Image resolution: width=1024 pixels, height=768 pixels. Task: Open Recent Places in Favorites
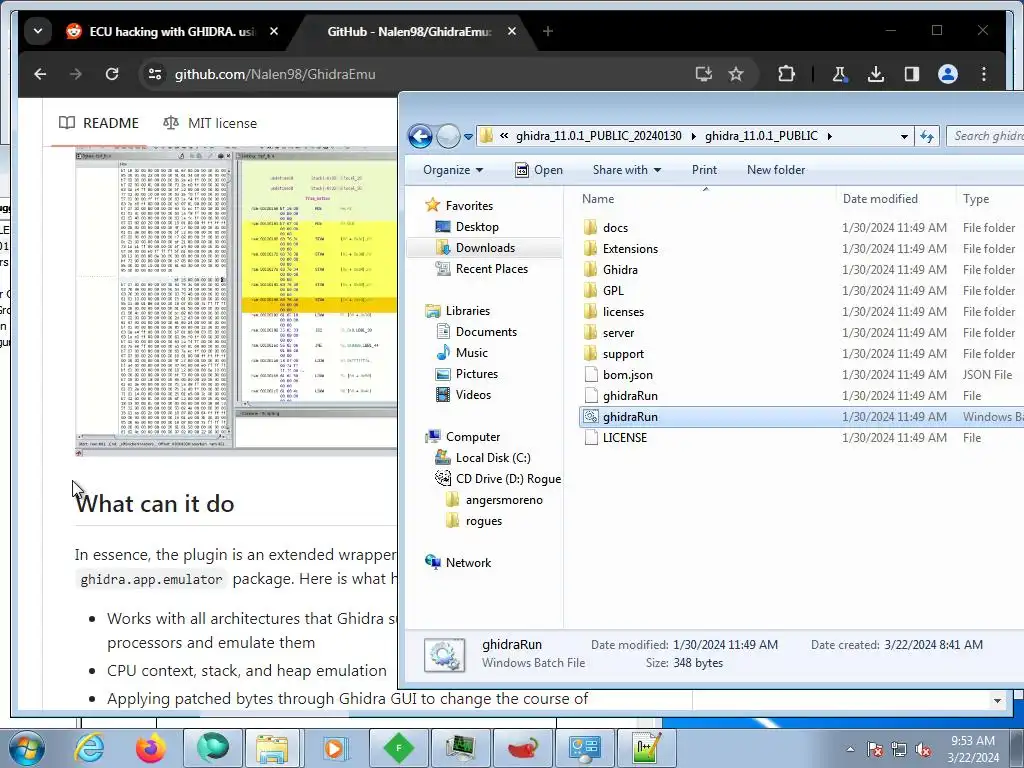coord(491,268)
